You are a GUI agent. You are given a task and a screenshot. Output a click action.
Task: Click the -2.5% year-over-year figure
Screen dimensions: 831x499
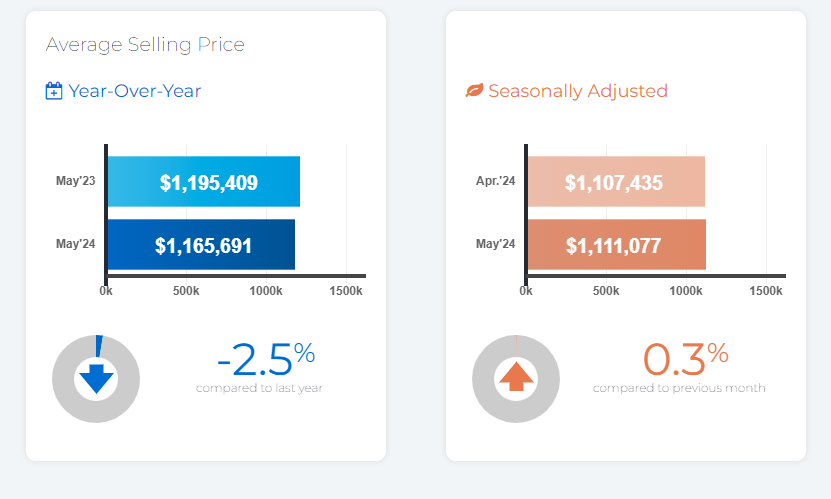coord(265,357)
